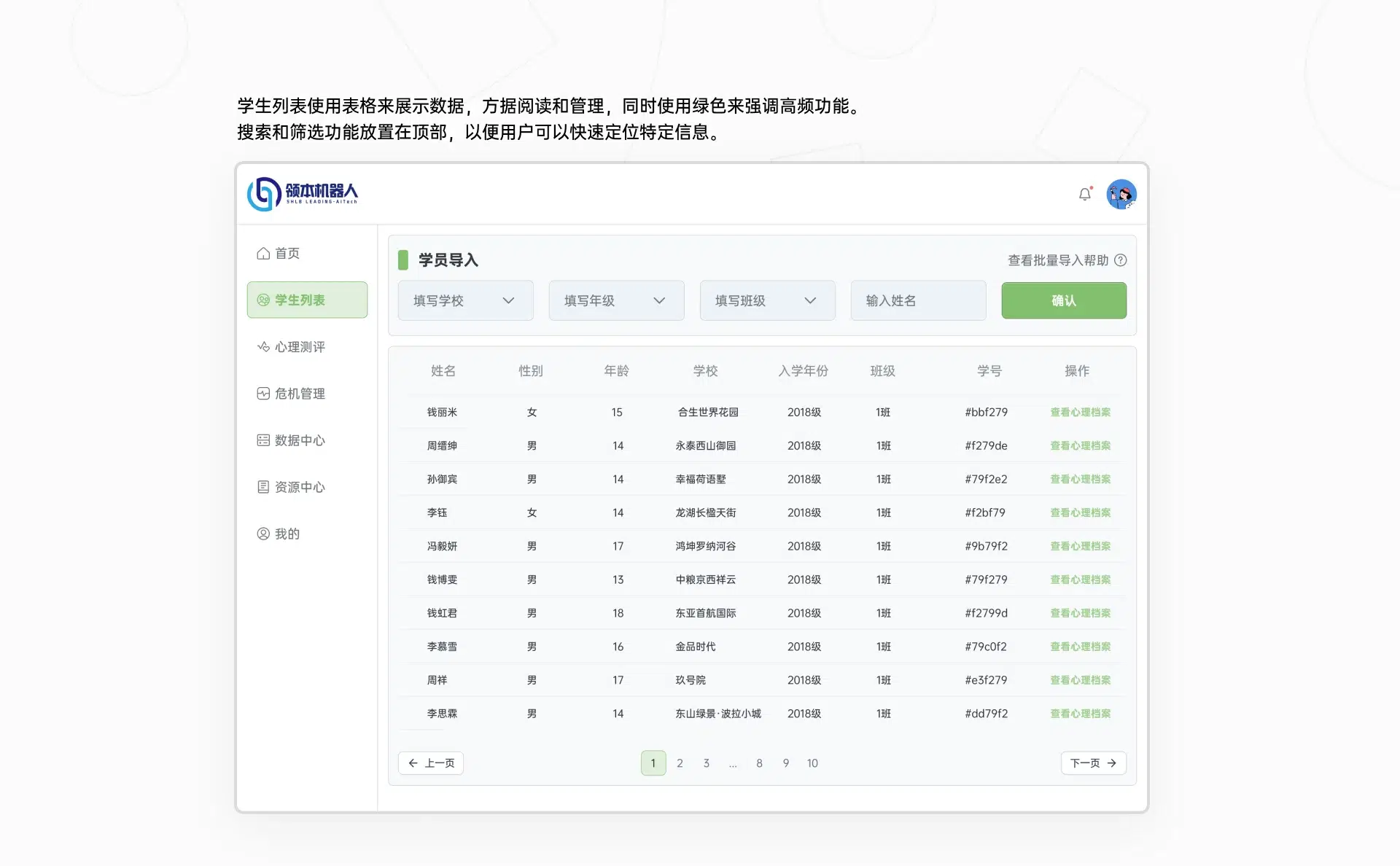Click the 领本机器人 logo
Viewport: 1400px width, 866px height.
click(303, 194)
